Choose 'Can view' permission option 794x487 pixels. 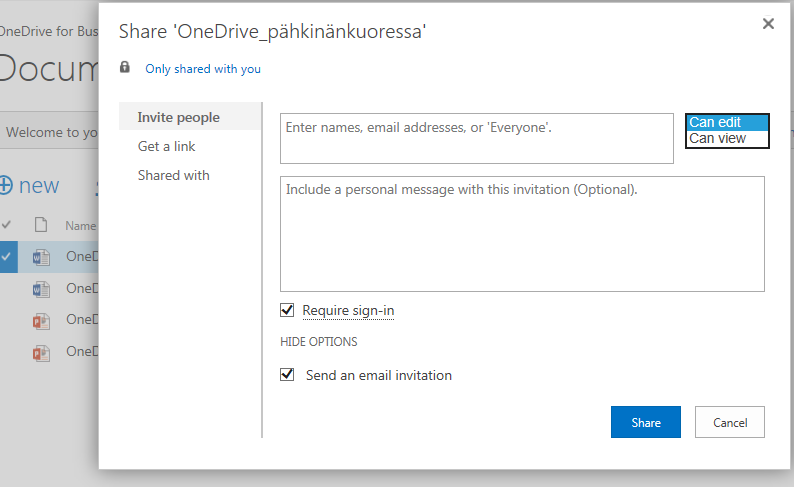click(x=727, y=138)
